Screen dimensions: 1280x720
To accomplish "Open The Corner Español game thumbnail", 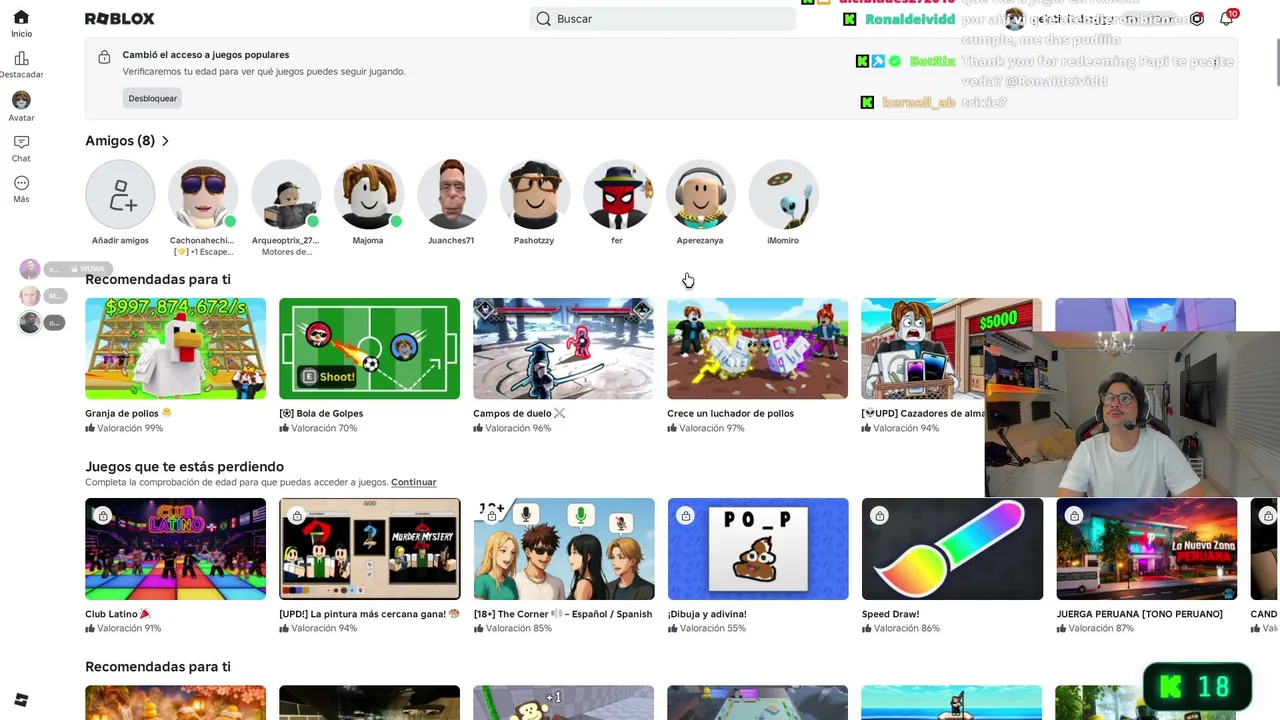I will (x=563, y=549).
